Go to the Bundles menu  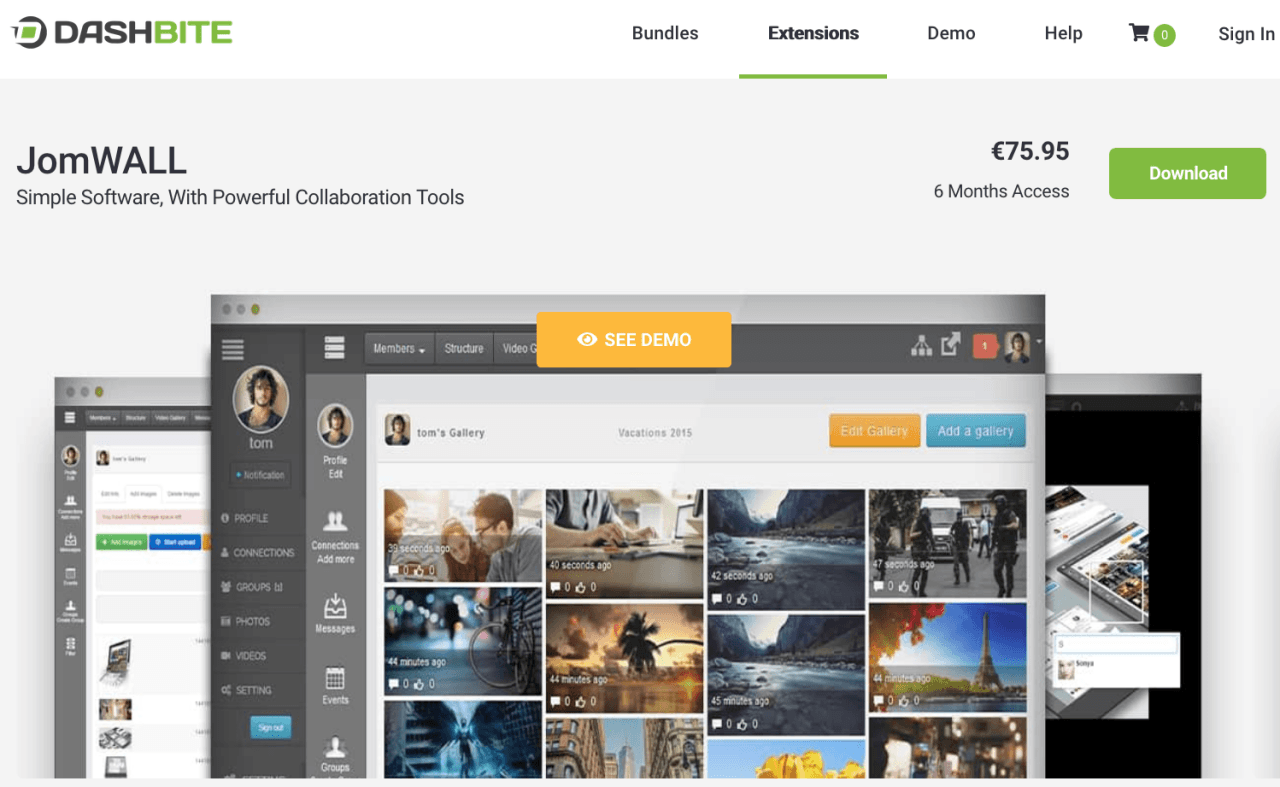coord(665,34)
